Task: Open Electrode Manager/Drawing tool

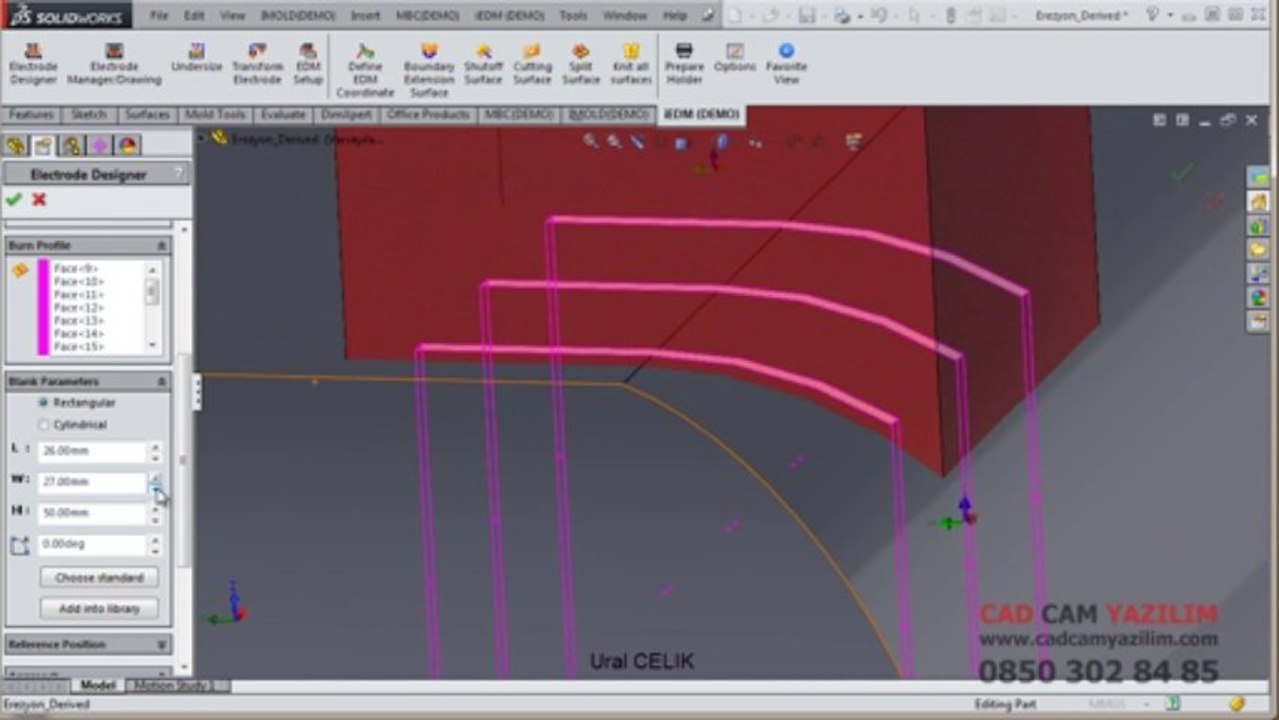Action: (114, 65)
